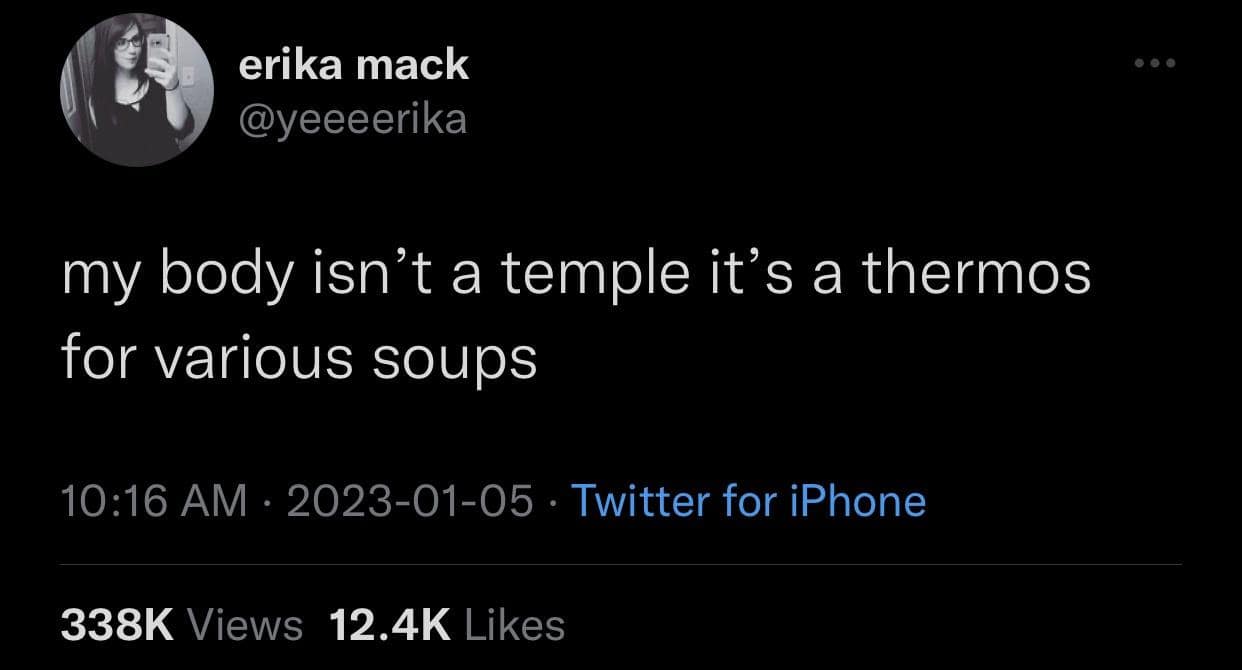This screenshot has height=670, width=1242.
Task: Open the 10:16 AM timestamp link
Action: pyautogui.click(x=154, y=500)
